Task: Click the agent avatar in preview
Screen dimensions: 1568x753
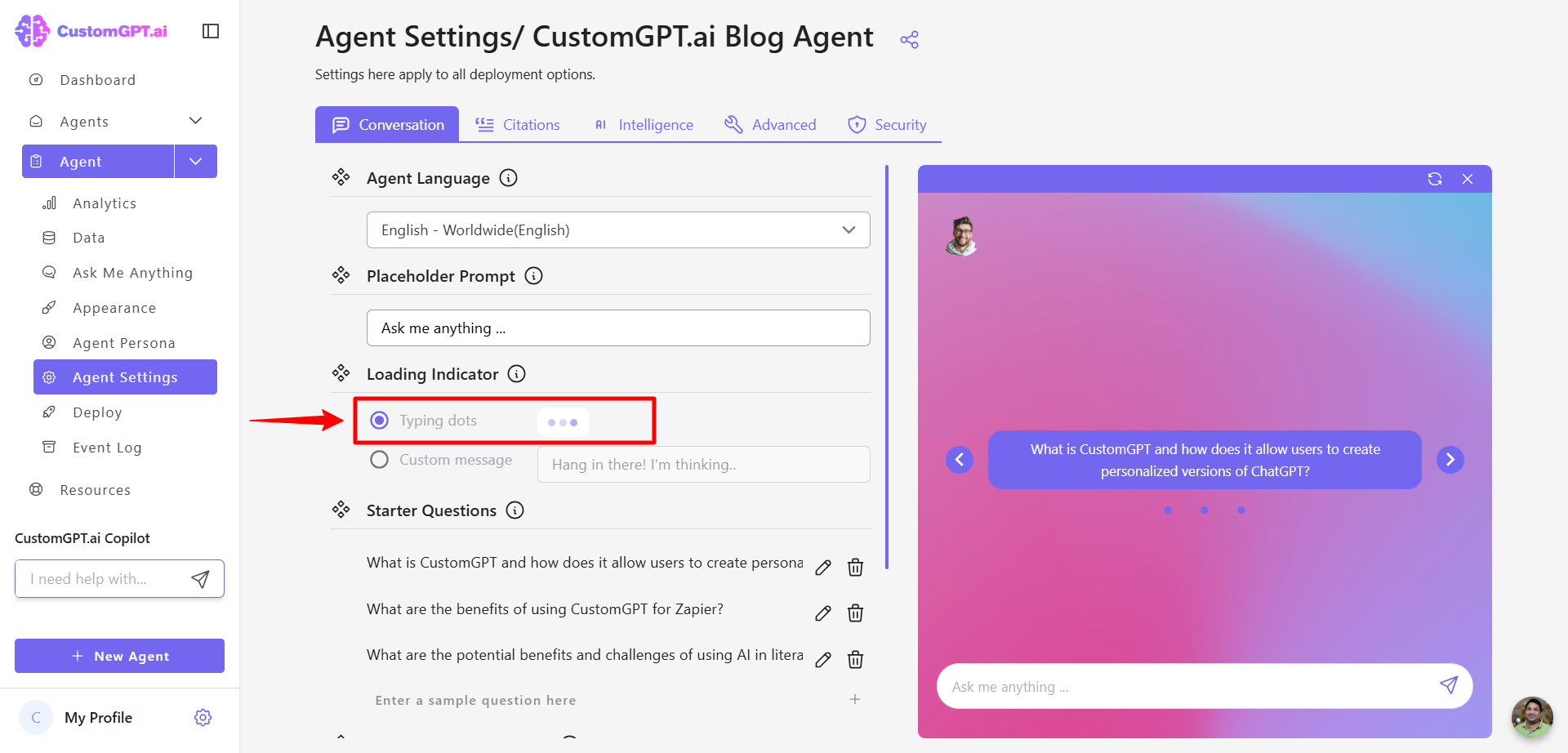Action: pyautogui.click(x=962, y=237)
